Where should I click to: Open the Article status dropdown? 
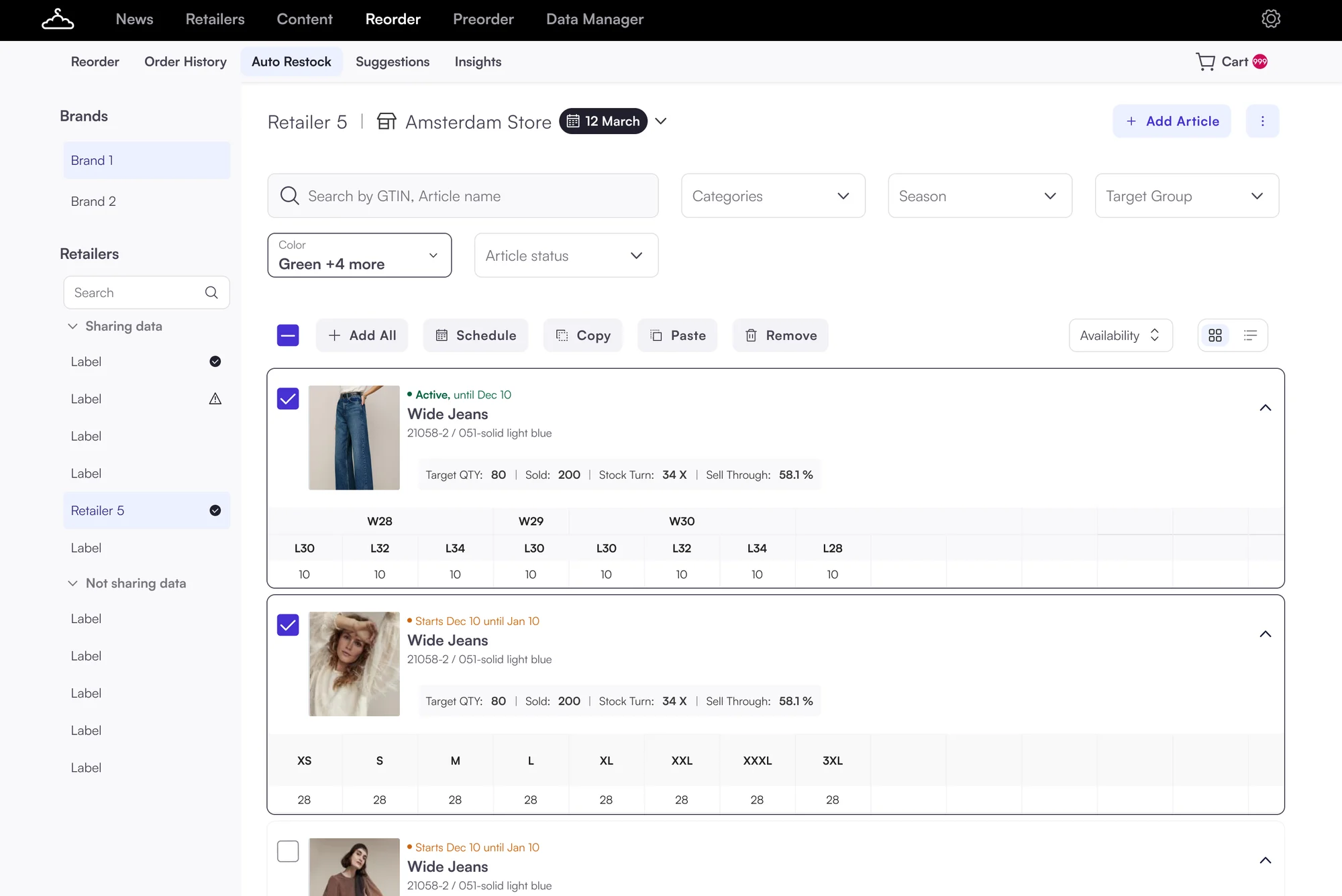pos(566,255)
